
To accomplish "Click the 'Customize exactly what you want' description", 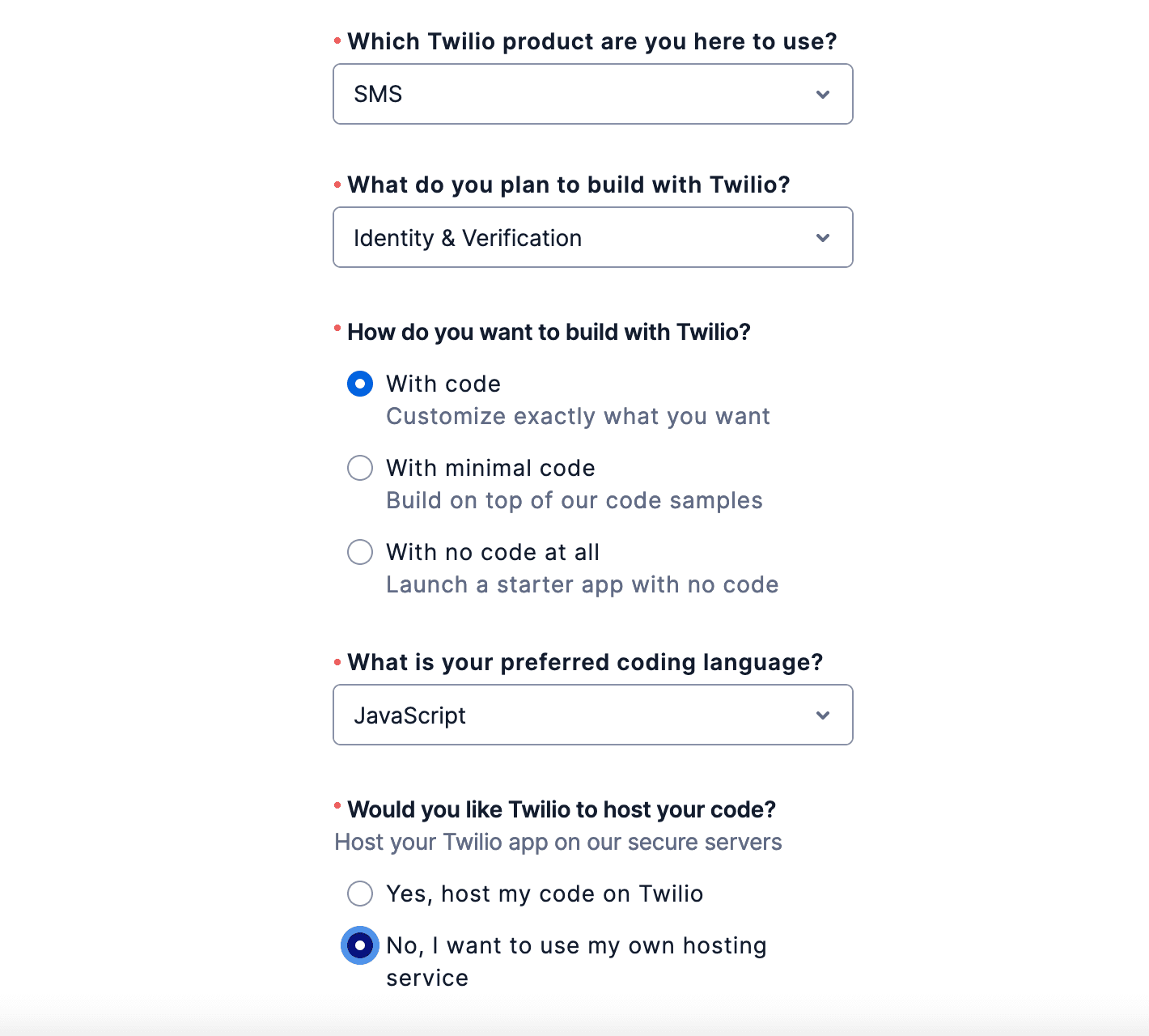I will 578,416.
